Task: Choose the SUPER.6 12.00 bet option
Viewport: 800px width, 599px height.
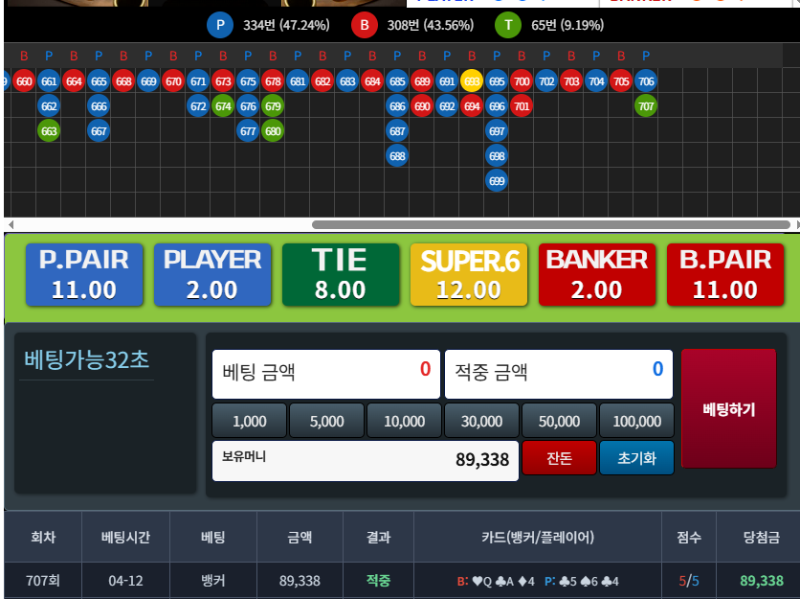Action: (469, 274)
